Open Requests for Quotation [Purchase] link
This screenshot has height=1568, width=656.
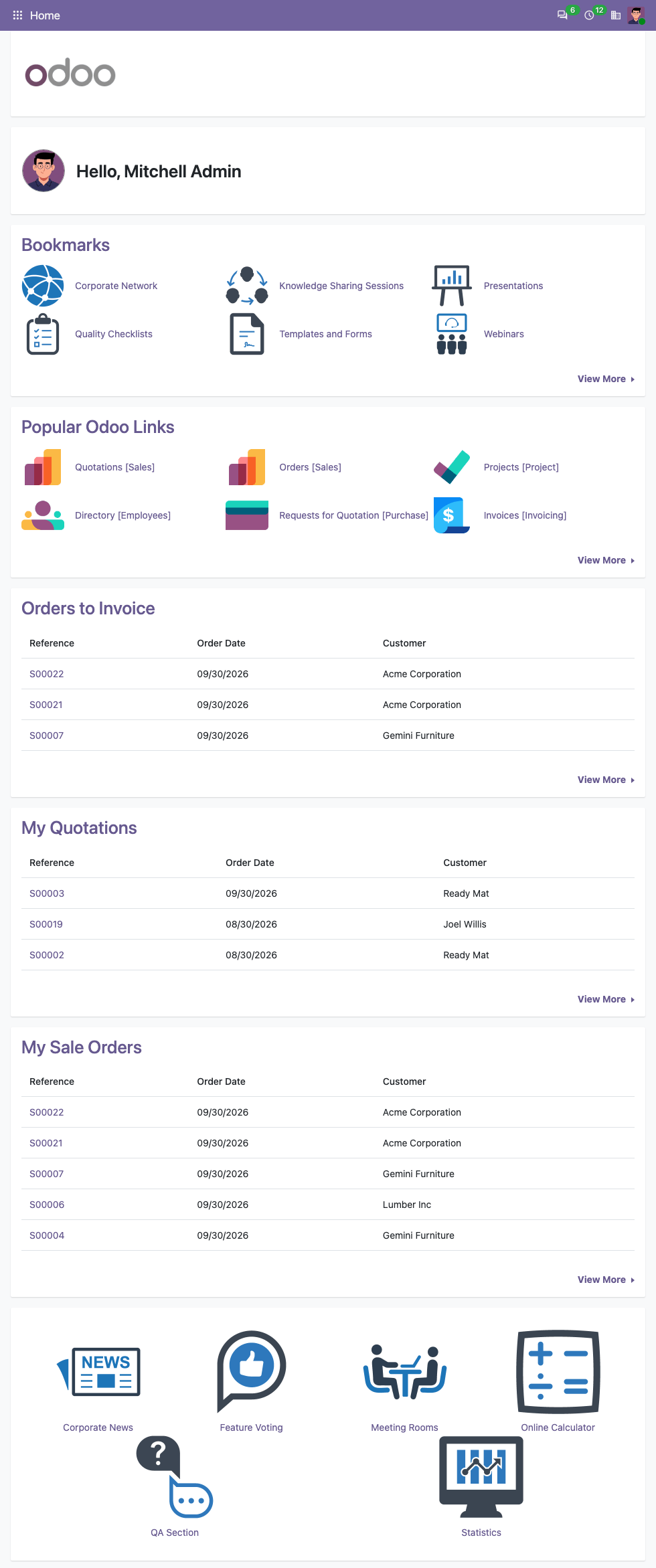click(353, 515)
